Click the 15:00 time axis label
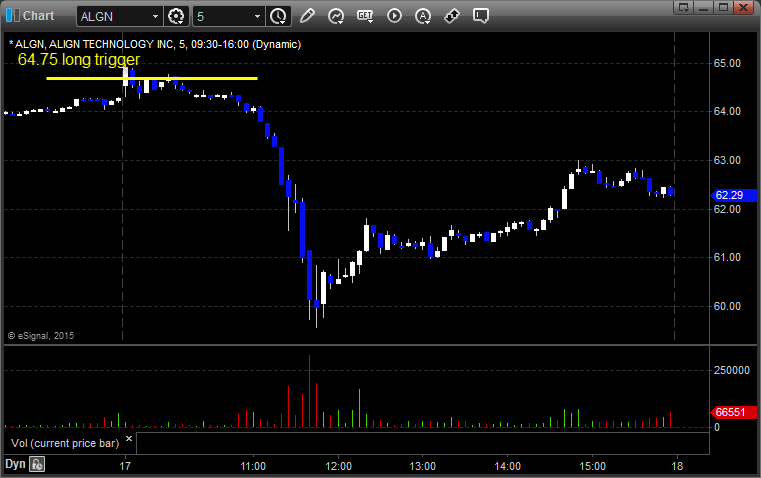The height and width of the screenshot is (478, 761). 593,466
